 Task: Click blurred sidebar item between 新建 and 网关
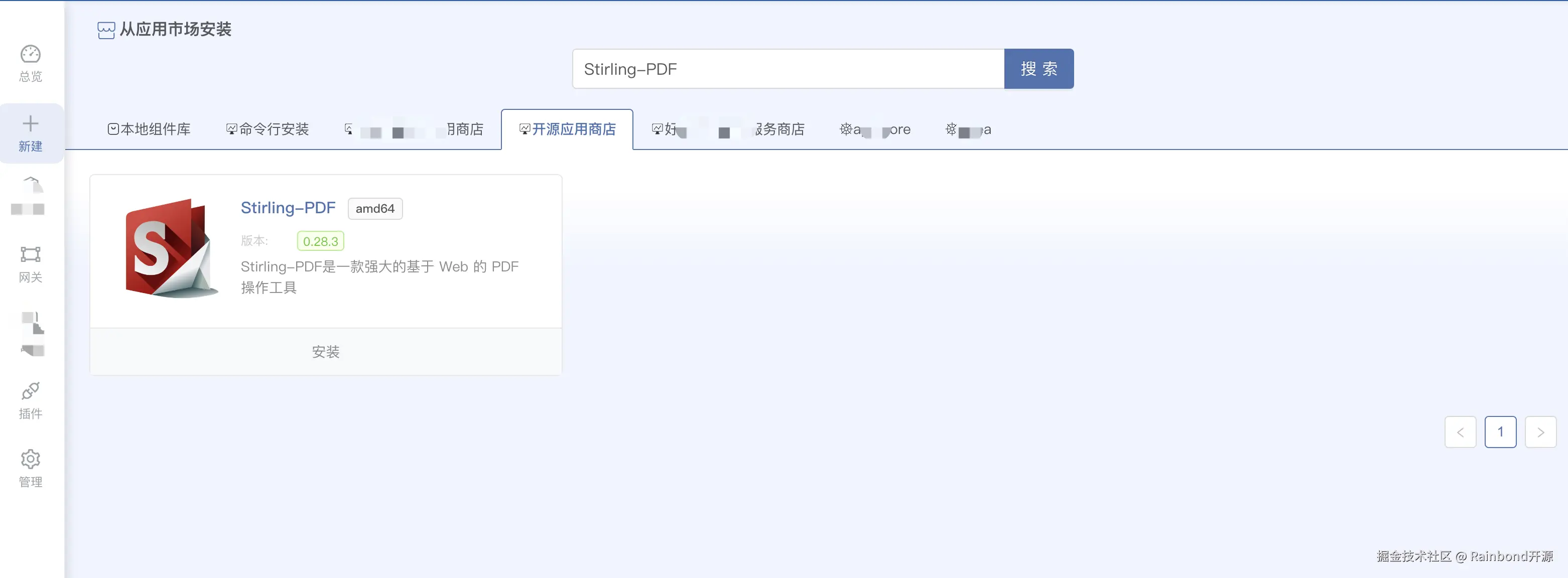pos(29,196)
